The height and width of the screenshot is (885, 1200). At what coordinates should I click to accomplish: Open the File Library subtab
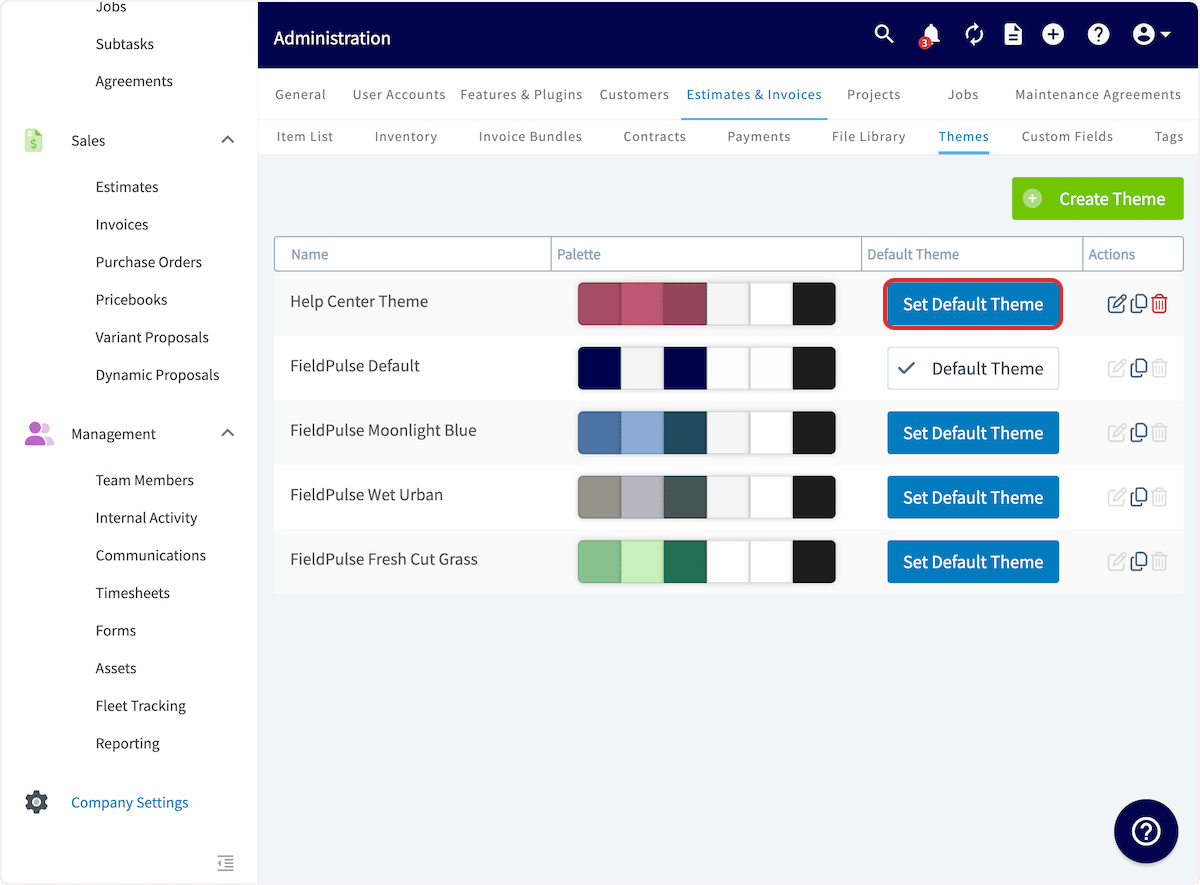pos(868,136)
